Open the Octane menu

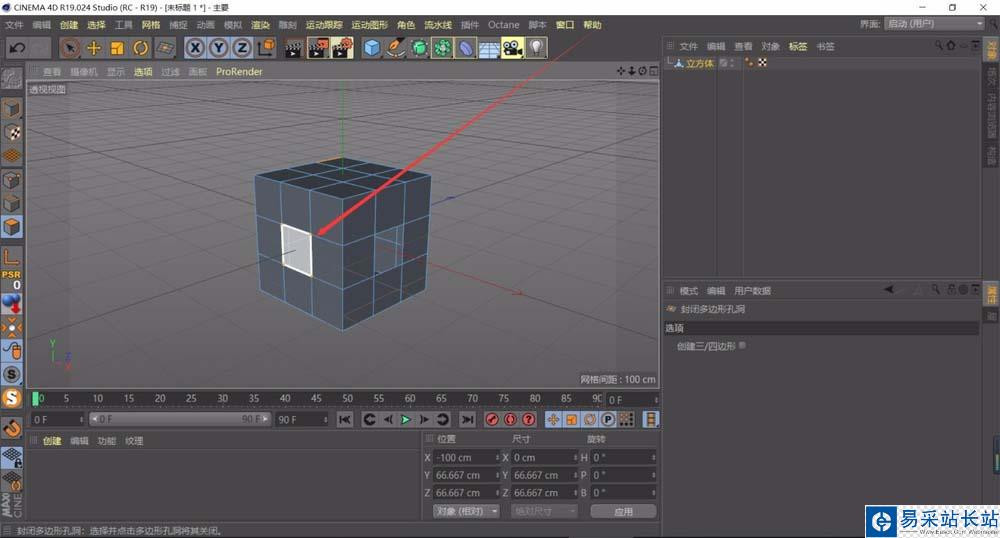[x=504, y=25]
